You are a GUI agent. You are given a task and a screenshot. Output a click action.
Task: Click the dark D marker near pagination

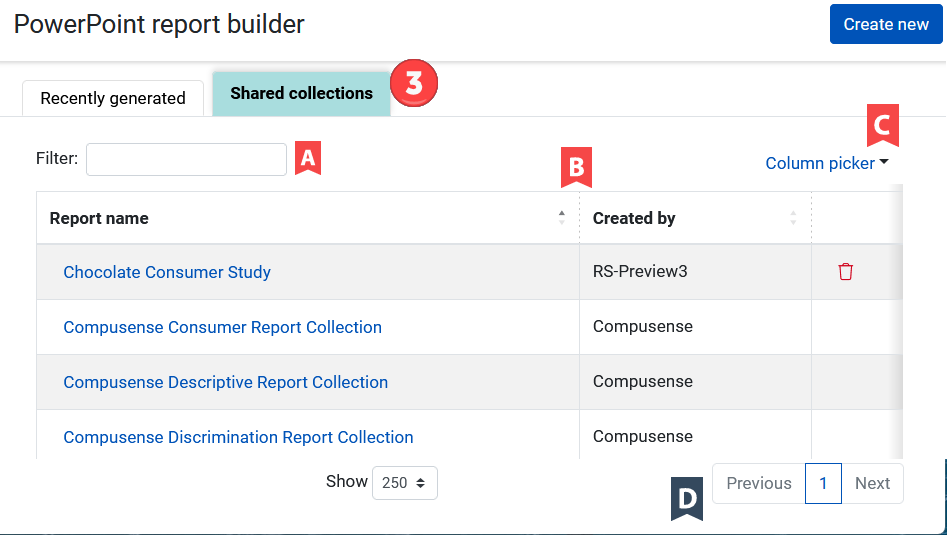click(x=687, y=501)
